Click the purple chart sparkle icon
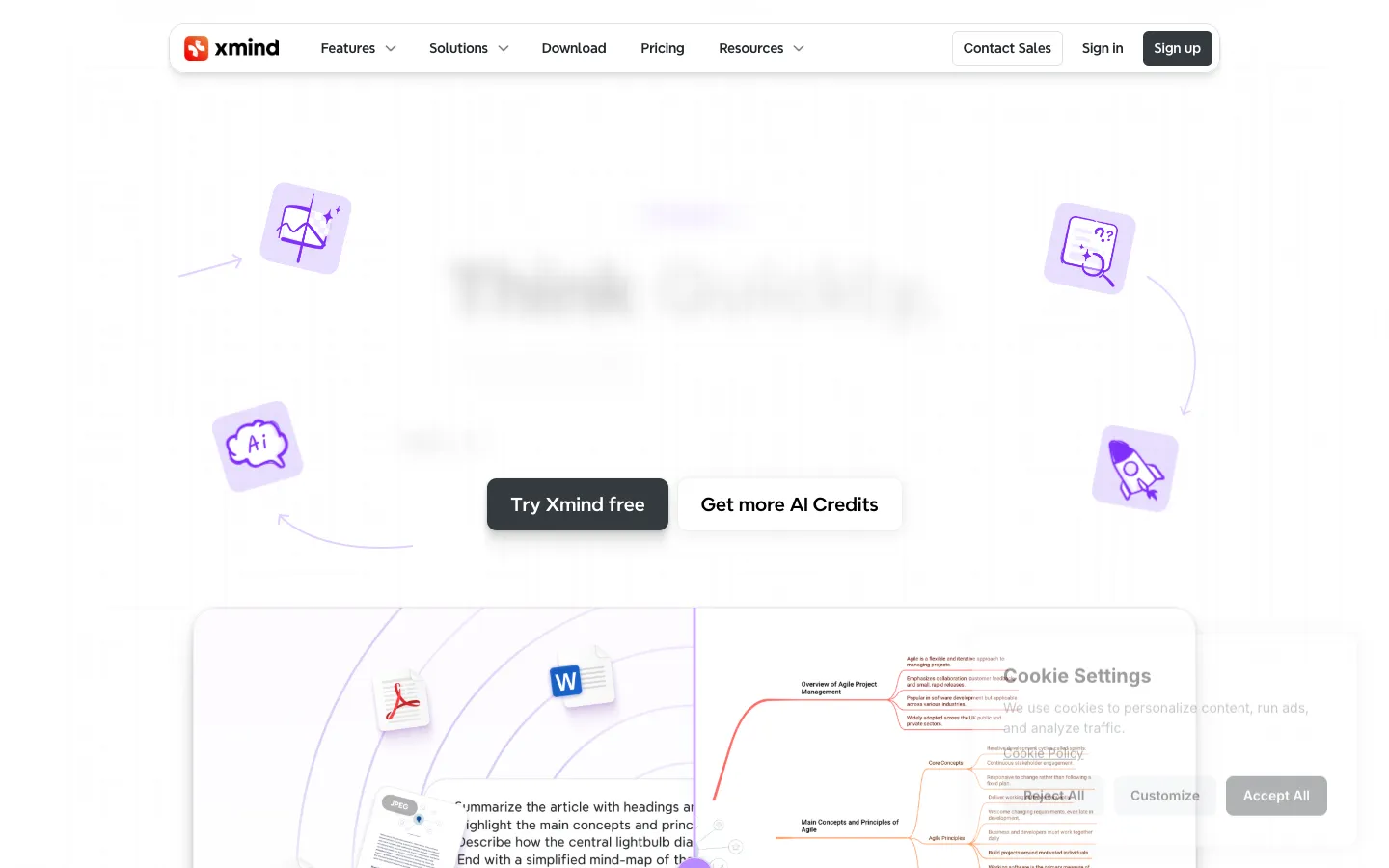Image resolution: width=1389 pixels, height=868 pixels. (306, 229)
